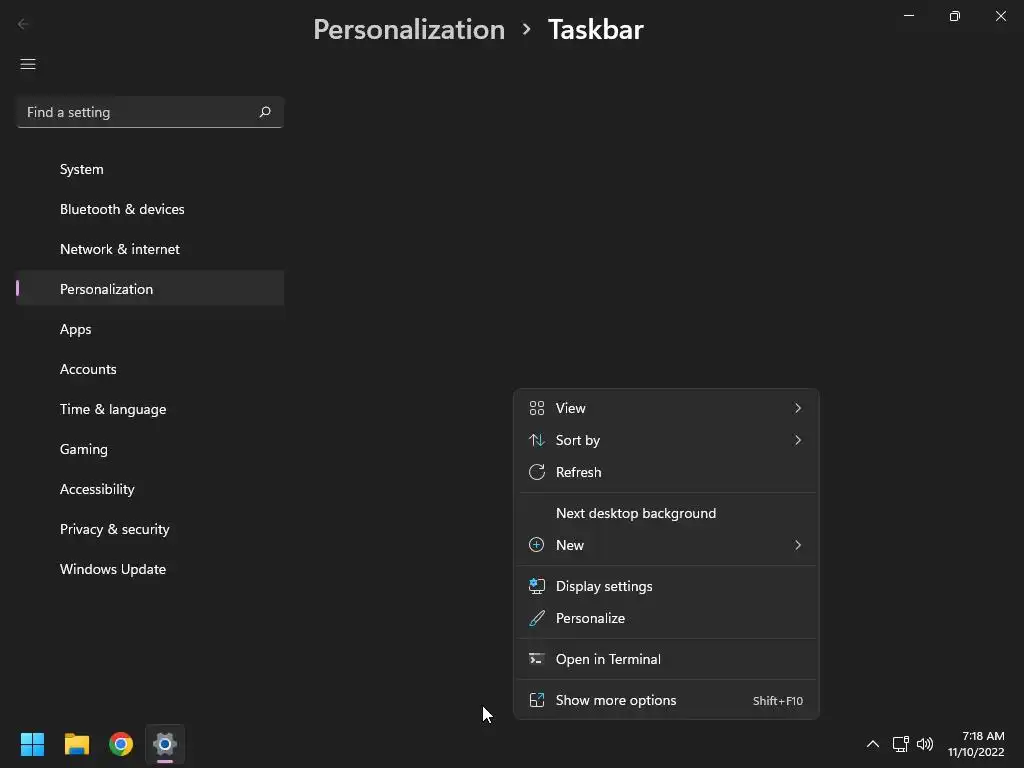Viewport: 1024px width, 768px height.
Task: Open the network status tray icon
Action: (900, 744)
